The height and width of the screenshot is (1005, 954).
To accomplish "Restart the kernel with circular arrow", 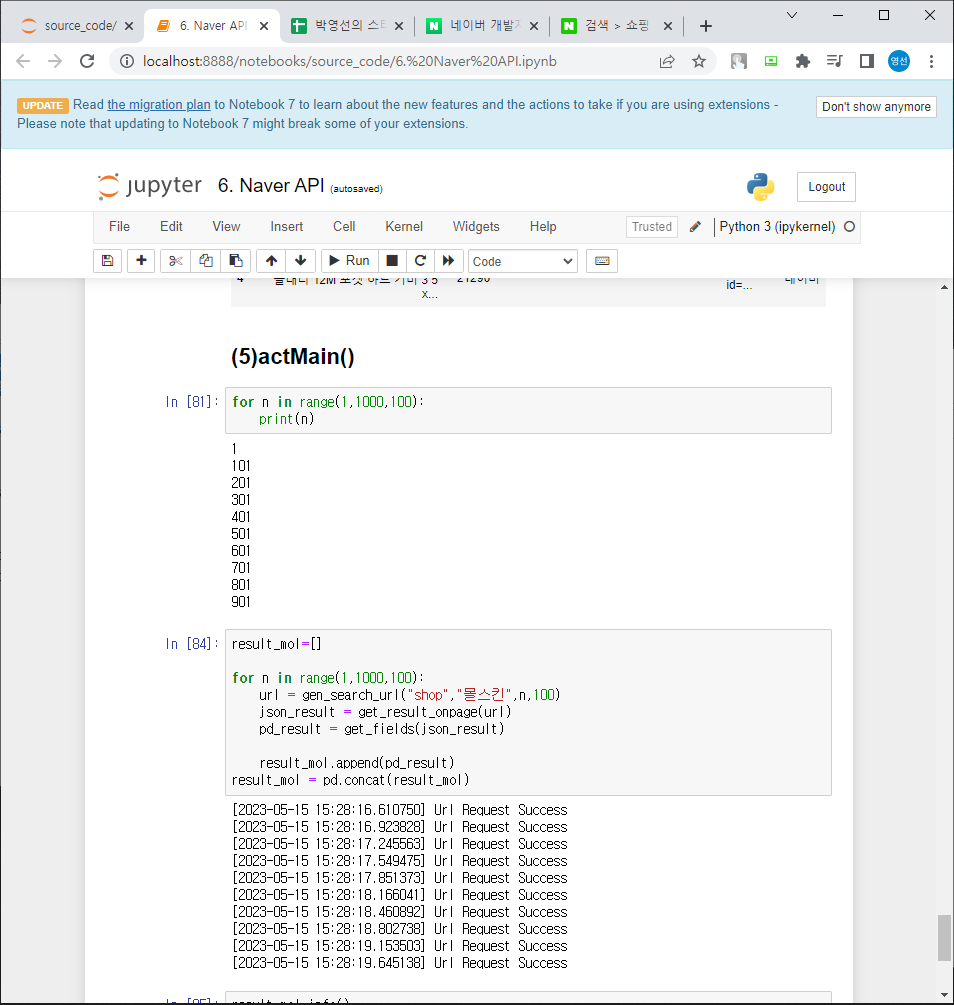I will [x=421, y=261].
